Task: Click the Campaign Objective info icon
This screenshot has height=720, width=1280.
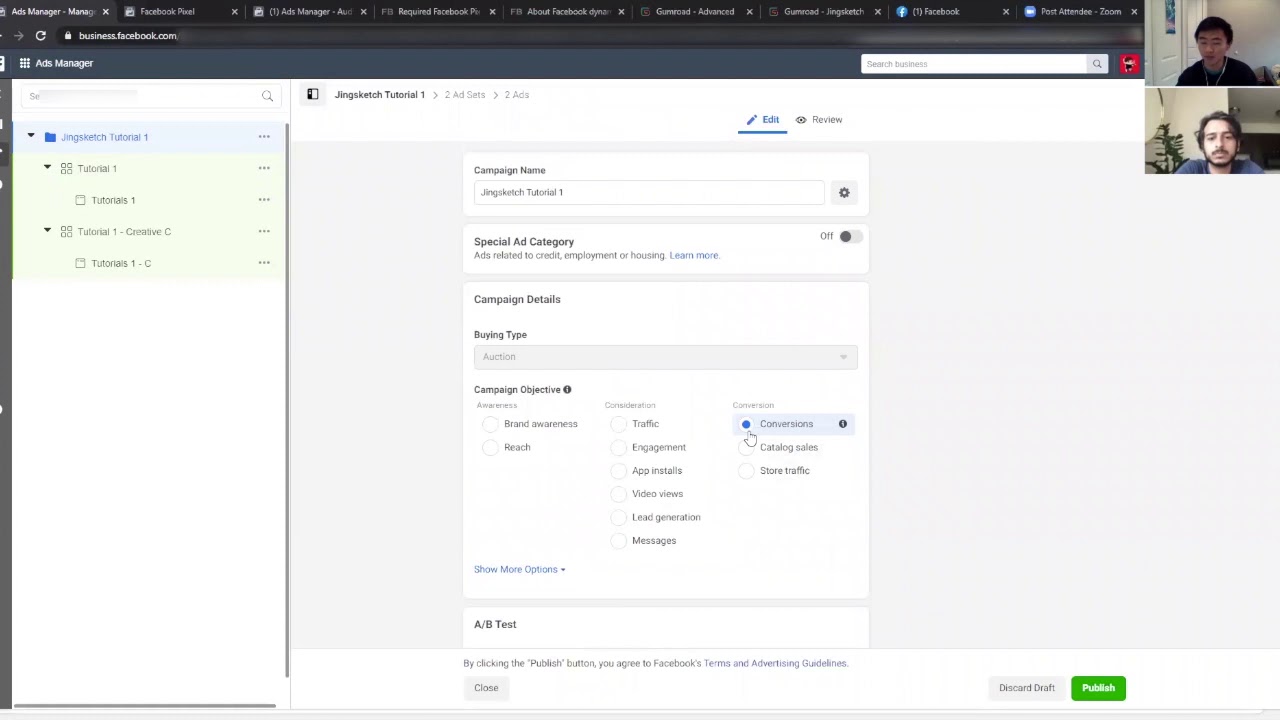Action: pyautogui.click(x=567, y=389)
